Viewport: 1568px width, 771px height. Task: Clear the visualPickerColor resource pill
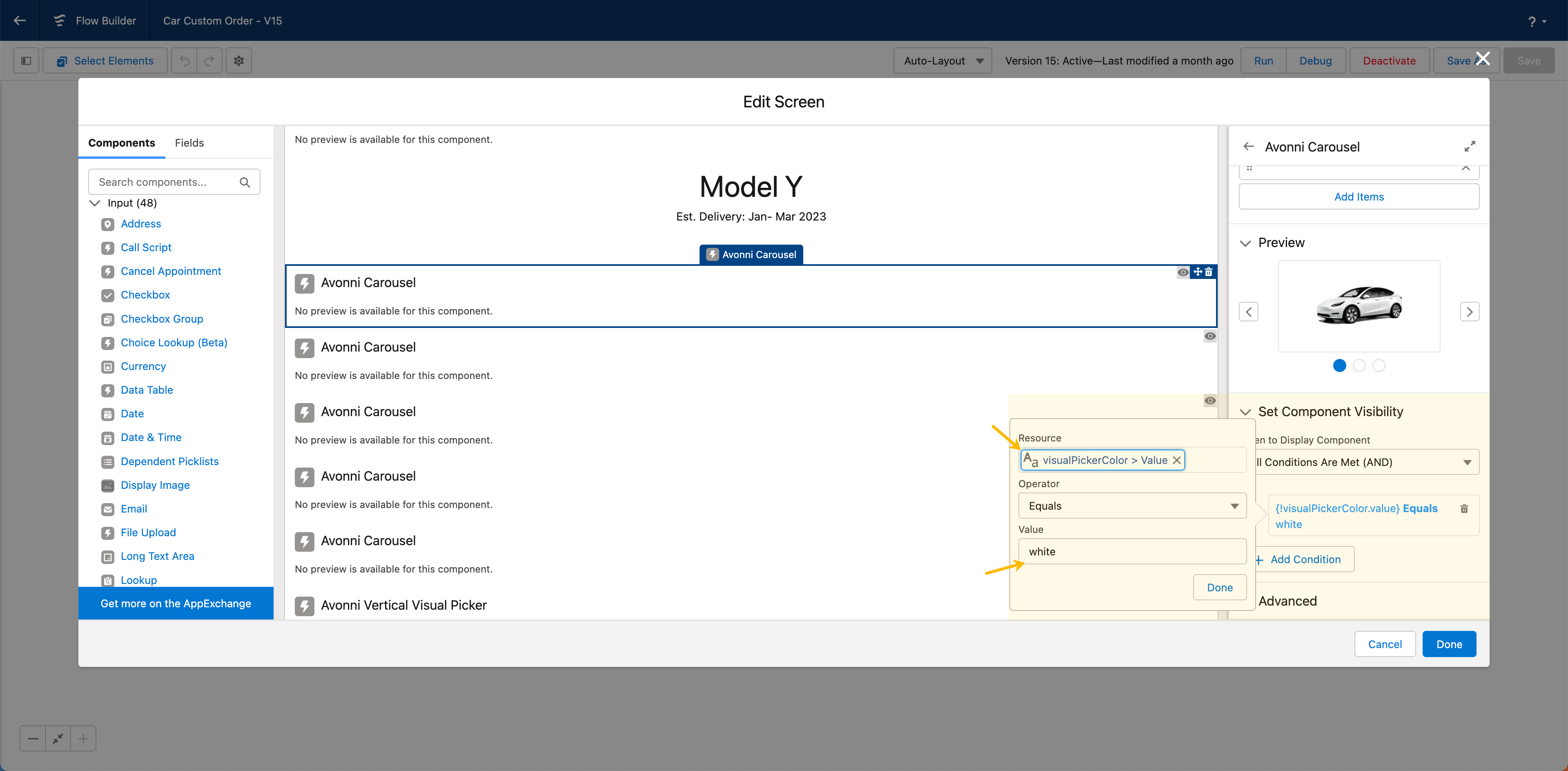click(1176, 461)
